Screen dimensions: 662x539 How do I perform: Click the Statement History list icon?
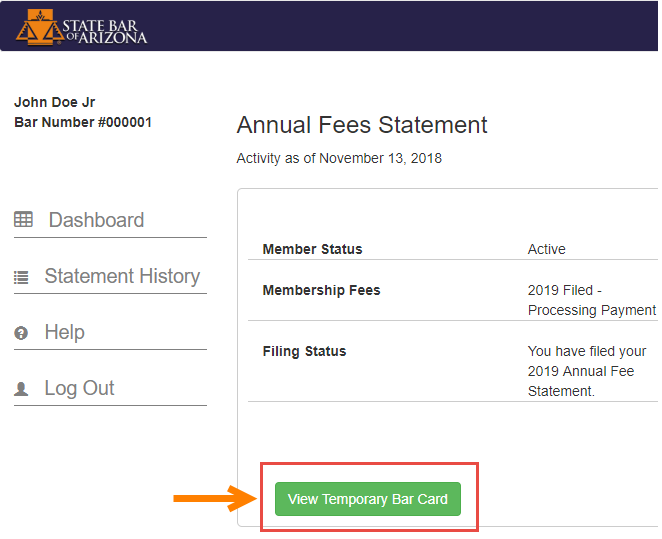pyautogui.click(x=21, y=277)
